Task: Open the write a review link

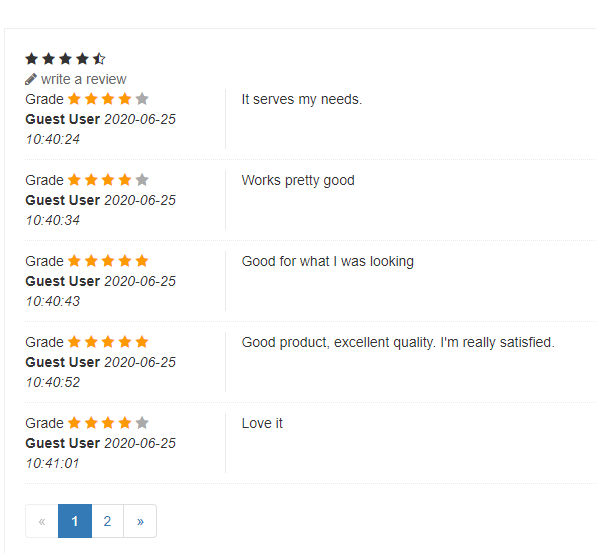Action: tap(83, 79)
